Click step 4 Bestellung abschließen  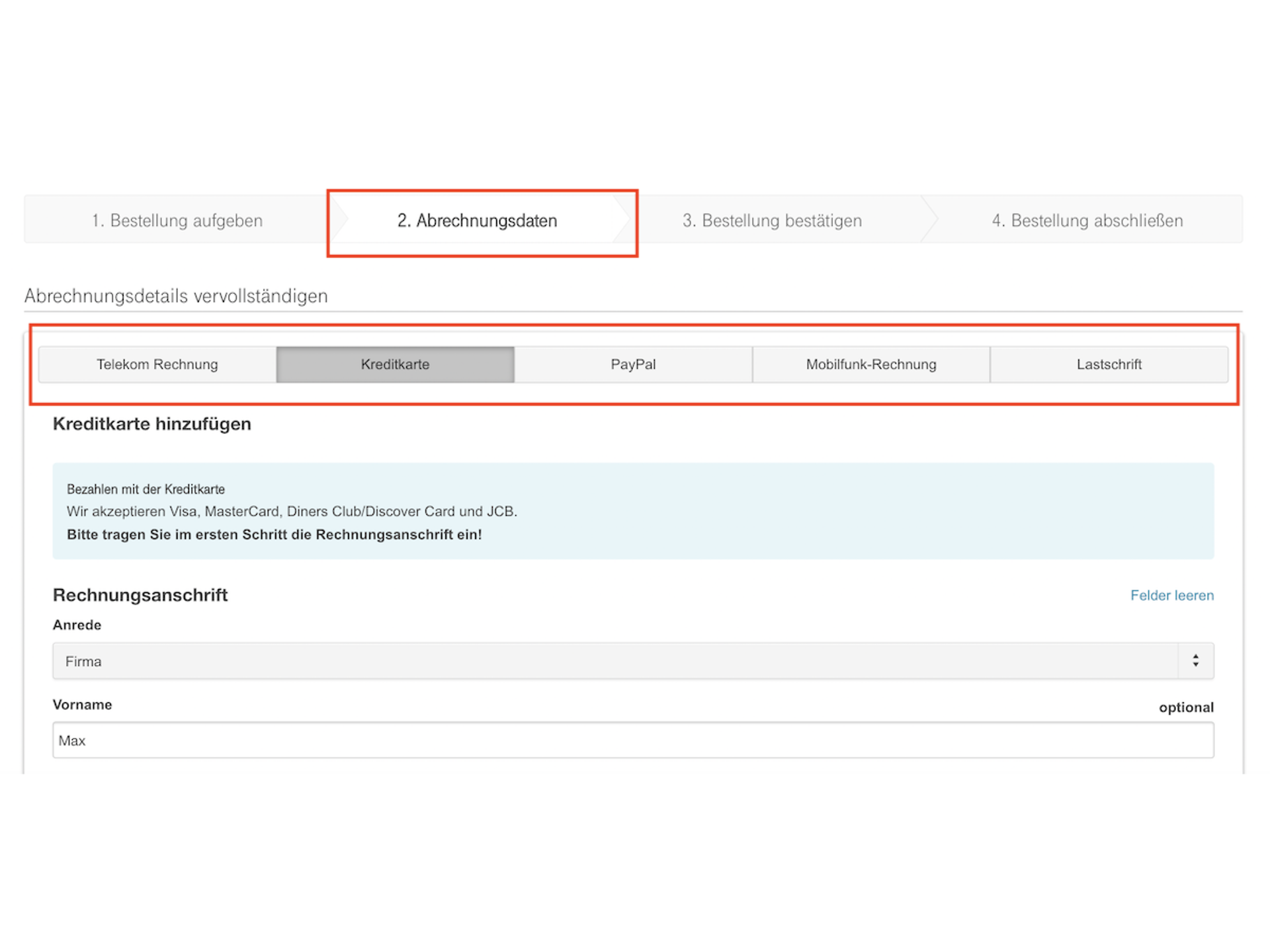click(1087, 220)
